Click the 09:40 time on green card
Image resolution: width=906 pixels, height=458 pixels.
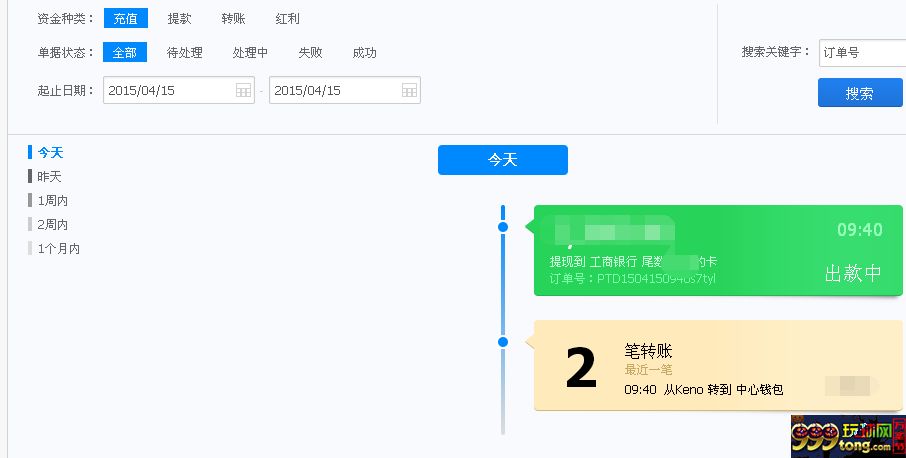pyautogui.click(x=860, y=230)
